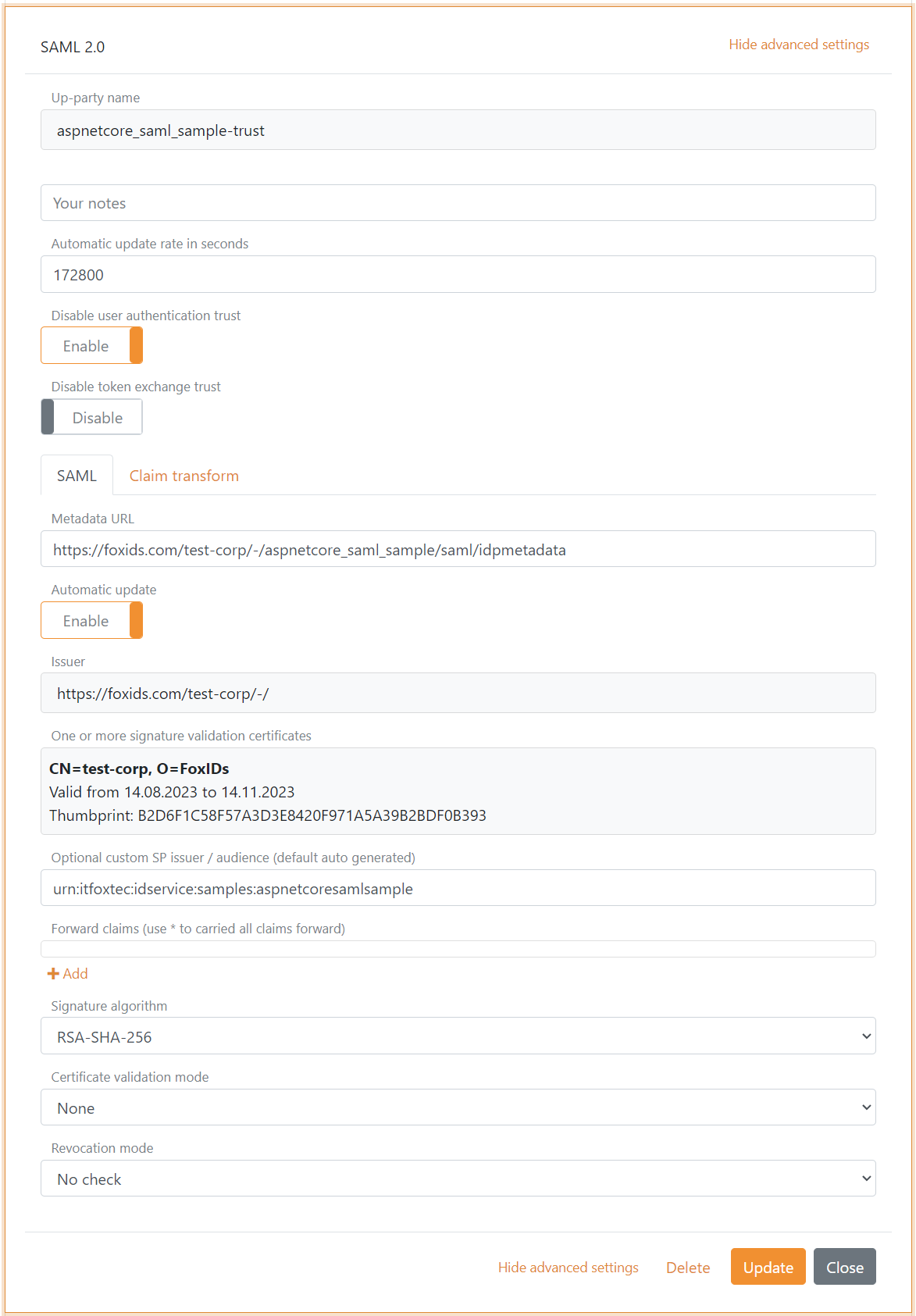Switch to the Claim transform tab

pyautogui.click(x=184, y=476)
